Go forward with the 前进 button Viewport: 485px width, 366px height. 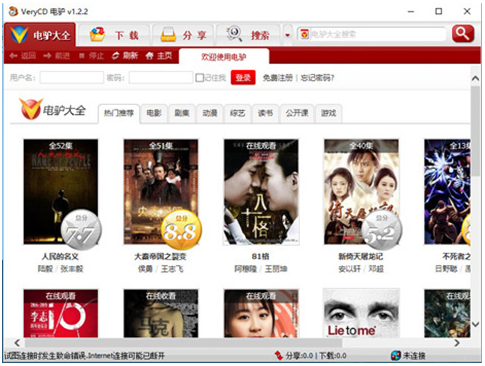pos(56,56)
